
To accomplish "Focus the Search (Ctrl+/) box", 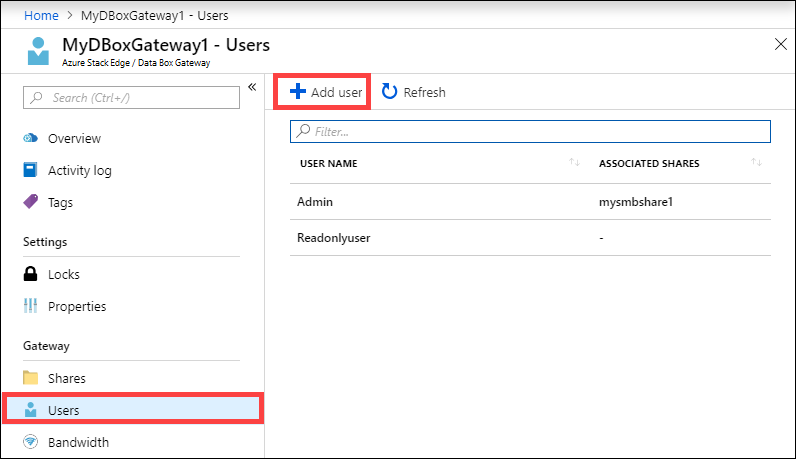I will point(131,97).
